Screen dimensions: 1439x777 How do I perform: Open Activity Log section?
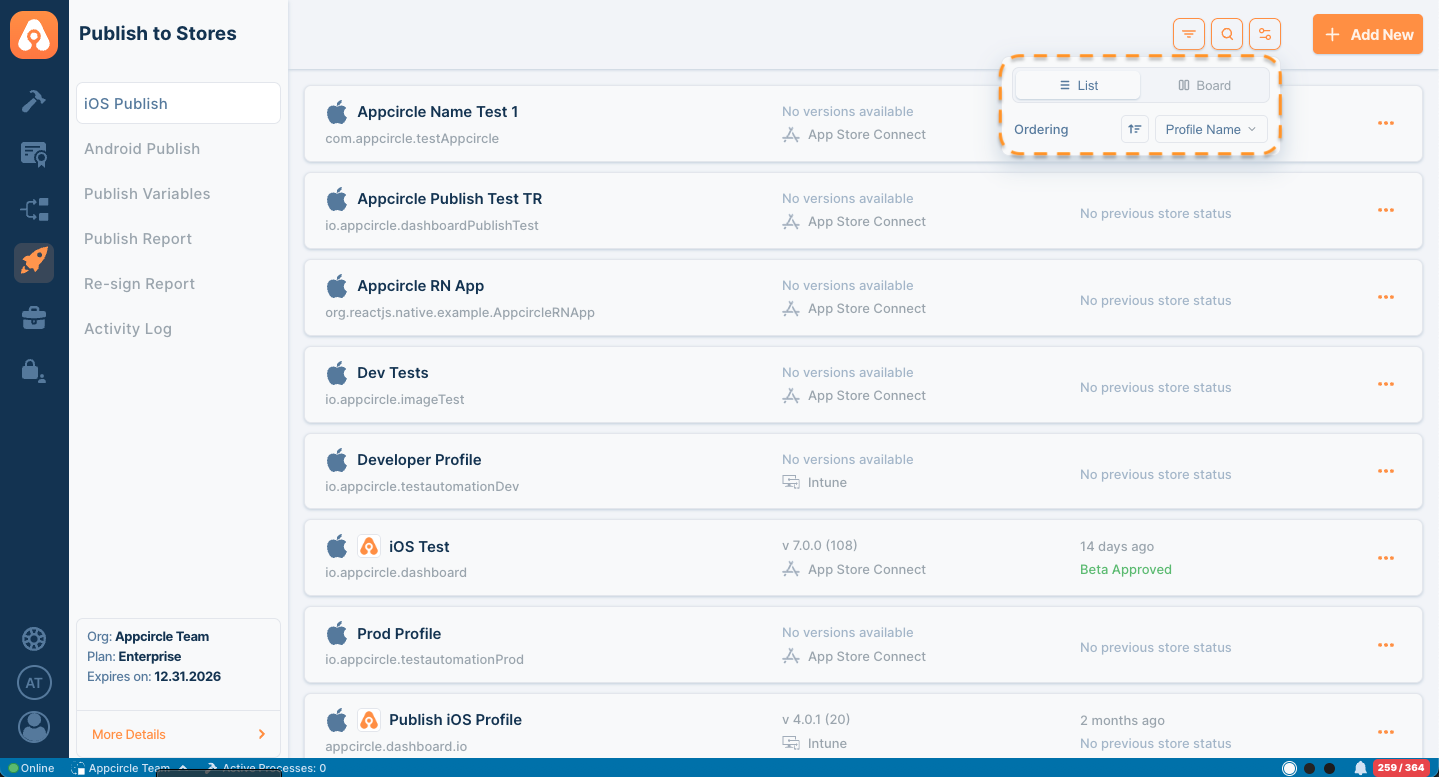pos(128,328)
